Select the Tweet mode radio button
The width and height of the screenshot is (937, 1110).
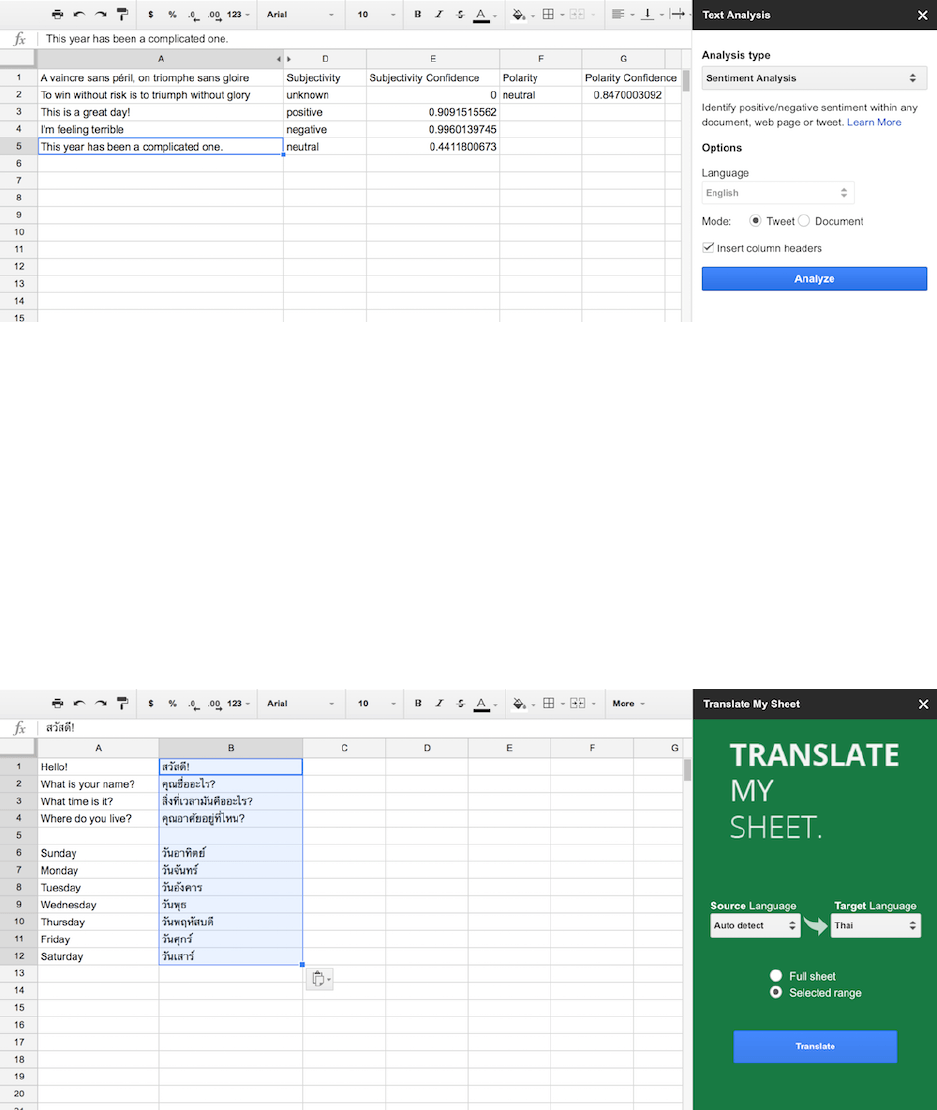pos(755,221)
